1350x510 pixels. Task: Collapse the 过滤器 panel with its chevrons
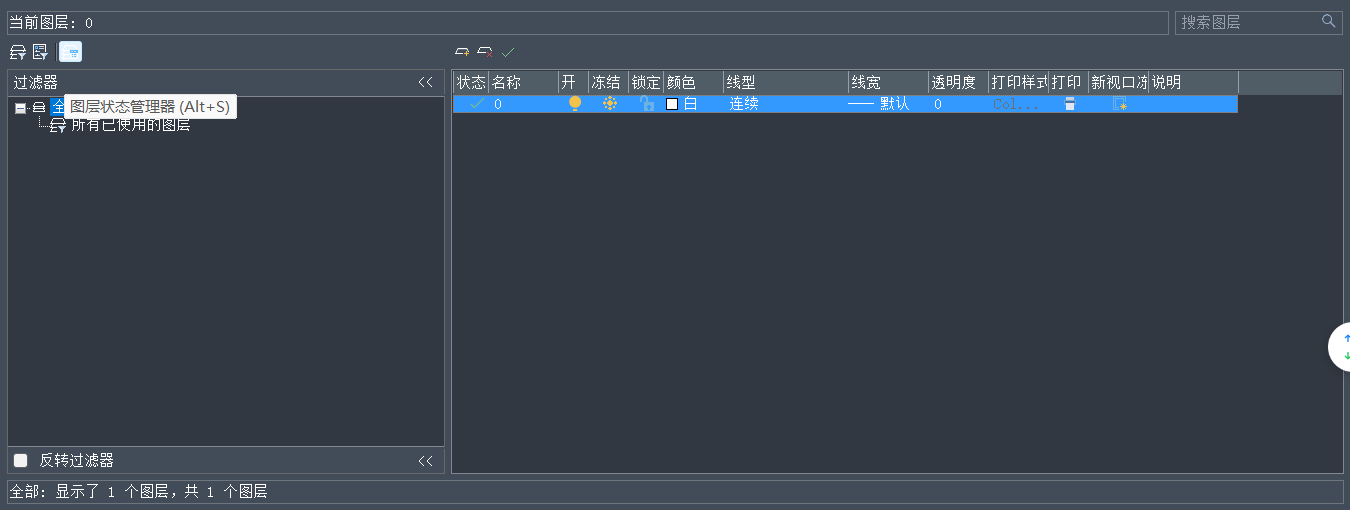point(425,83)
